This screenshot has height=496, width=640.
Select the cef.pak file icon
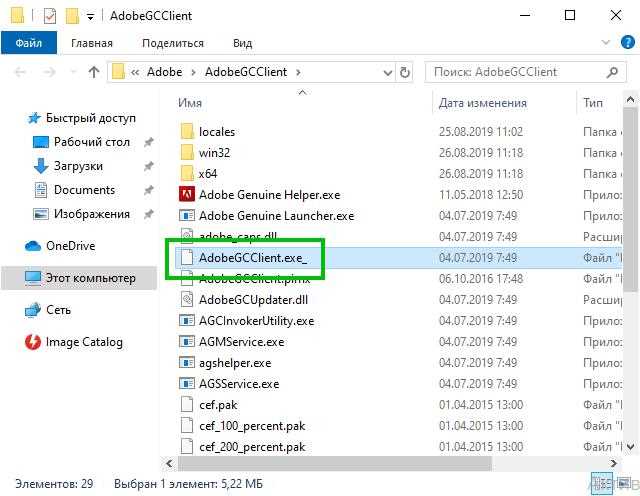coord(187,405)
